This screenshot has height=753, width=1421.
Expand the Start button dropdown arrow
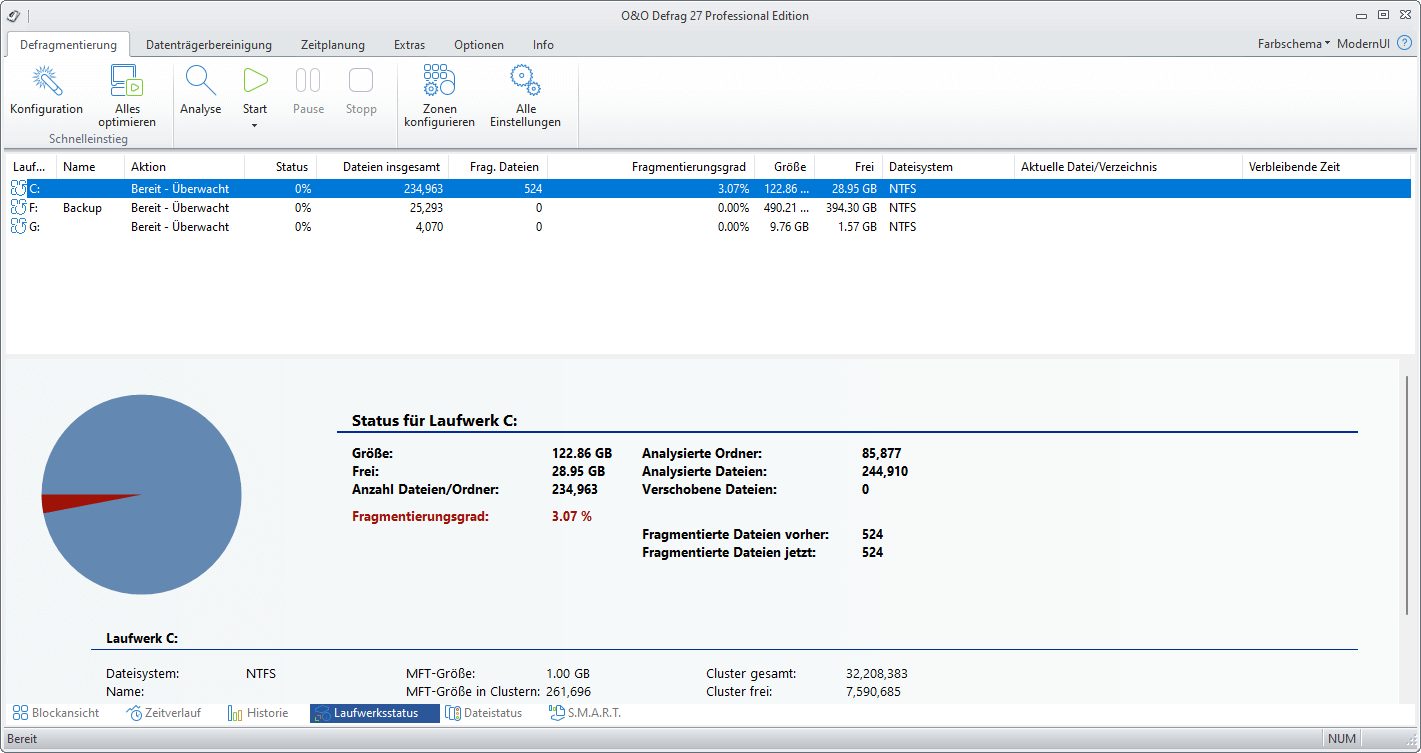[255, 125]
